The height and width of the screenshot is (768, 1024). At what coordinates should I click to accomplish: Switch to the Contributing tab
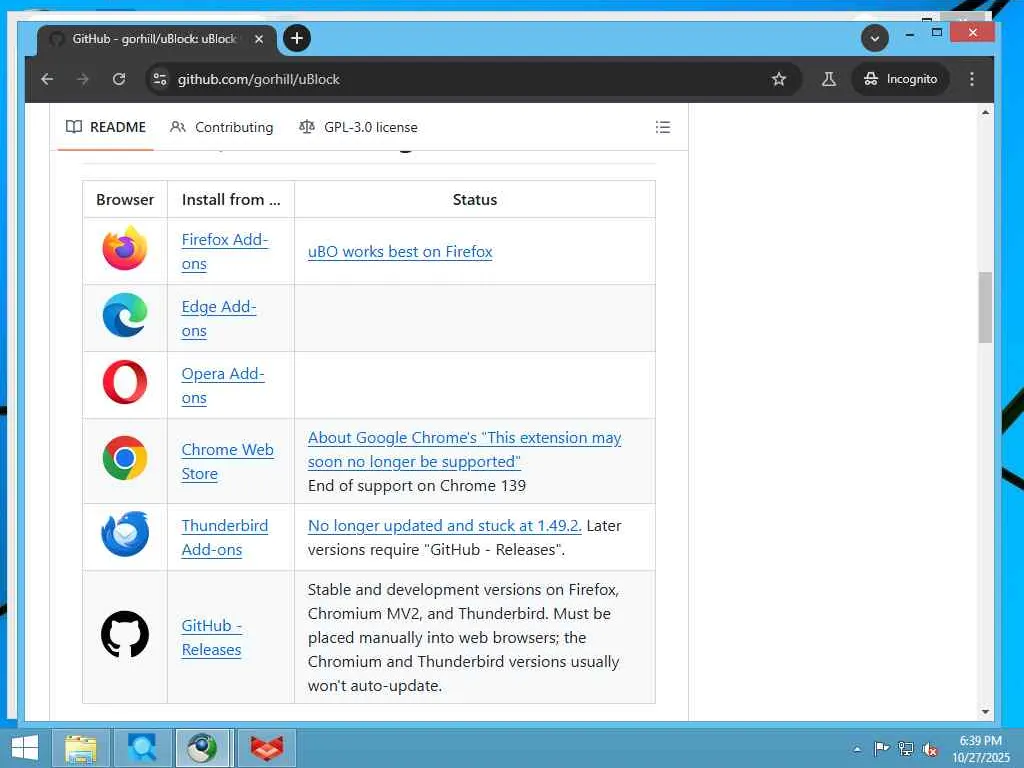[x=221, y=127]
